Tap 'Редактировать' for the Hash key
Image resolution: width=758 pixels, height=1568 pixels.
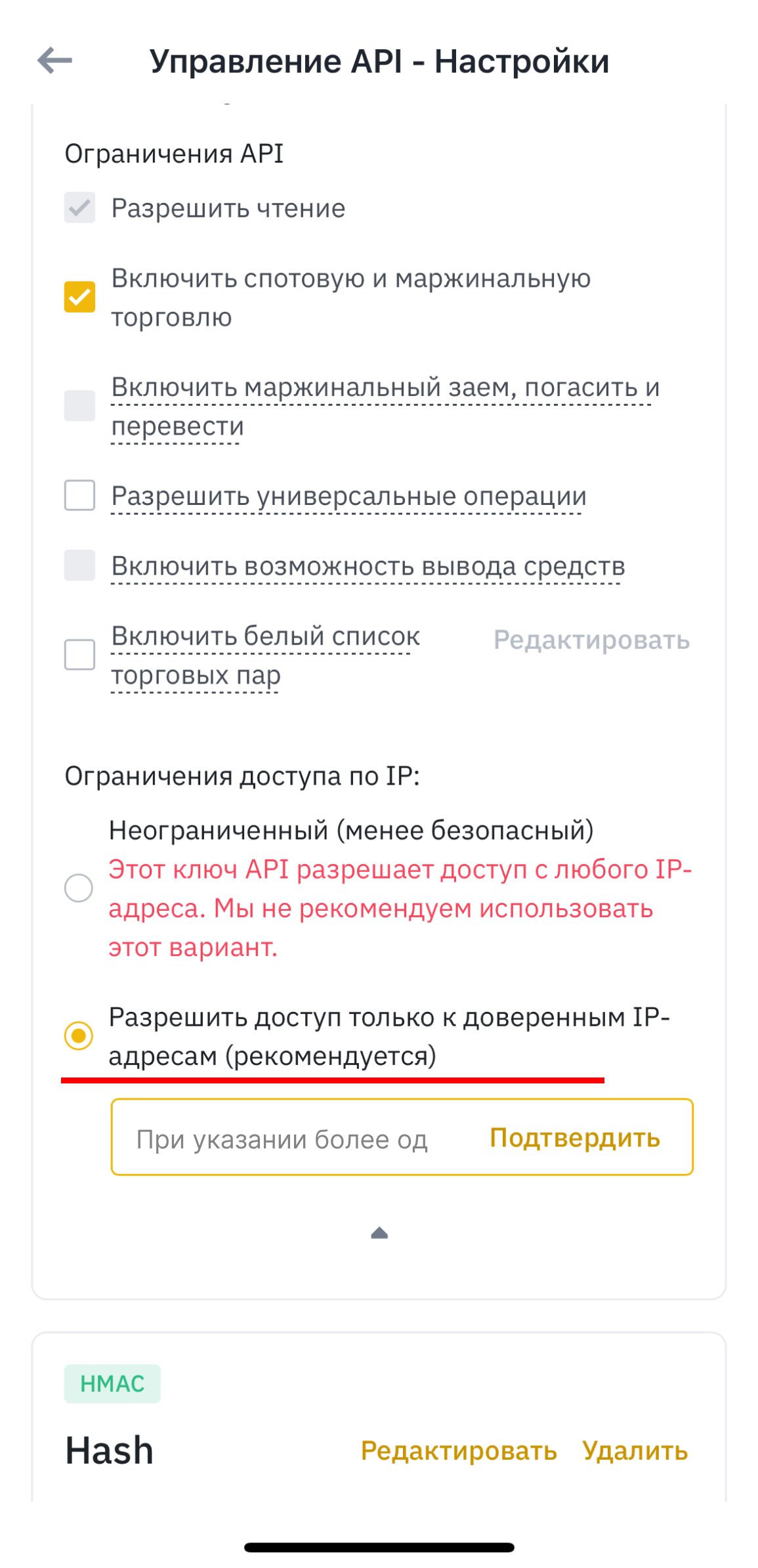[459, 1450]
